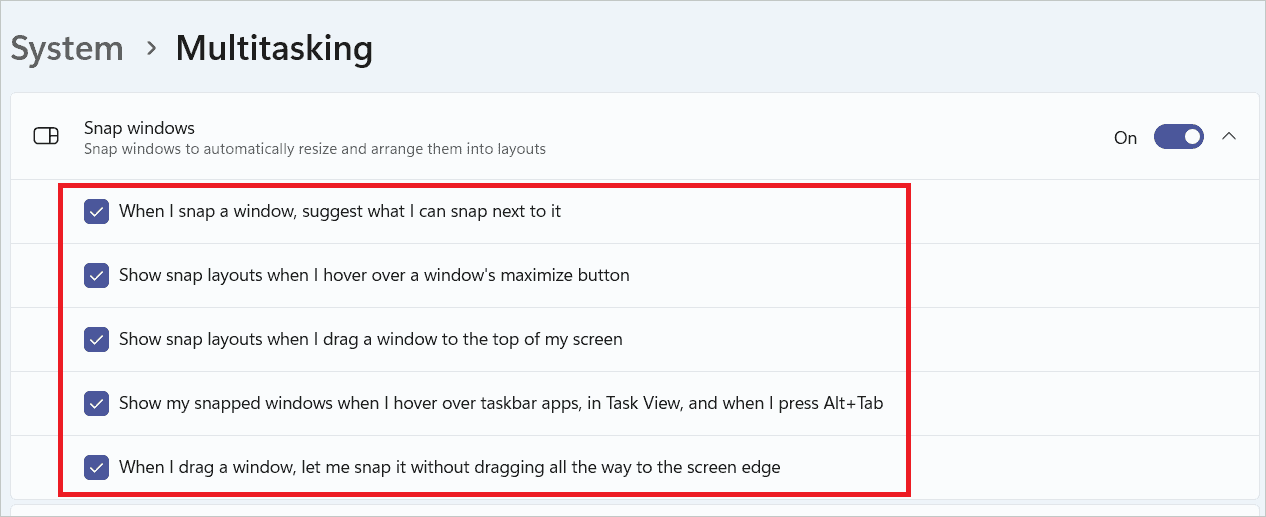1266x517 pixels.
Task: Uncheck the suggest-what-to-snap-next checkbox
Action: (97, 211)
